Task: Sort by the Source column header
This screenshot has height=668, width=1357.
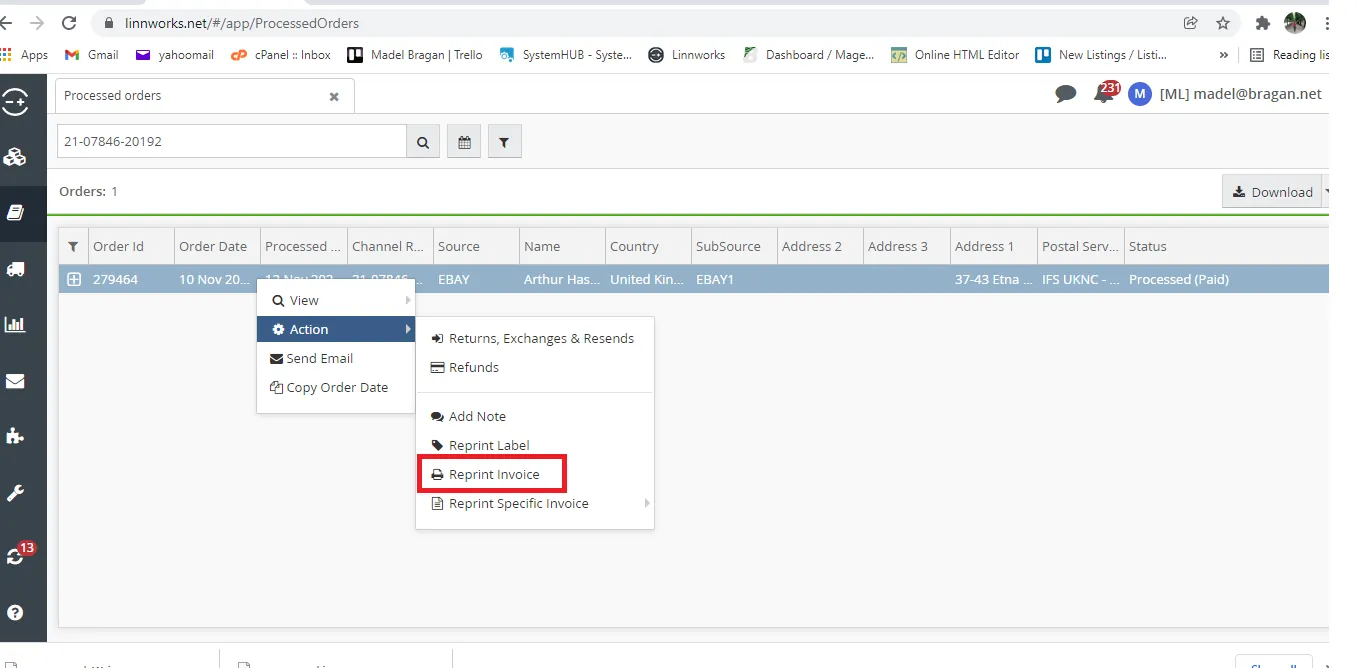Action: [476, 246]
